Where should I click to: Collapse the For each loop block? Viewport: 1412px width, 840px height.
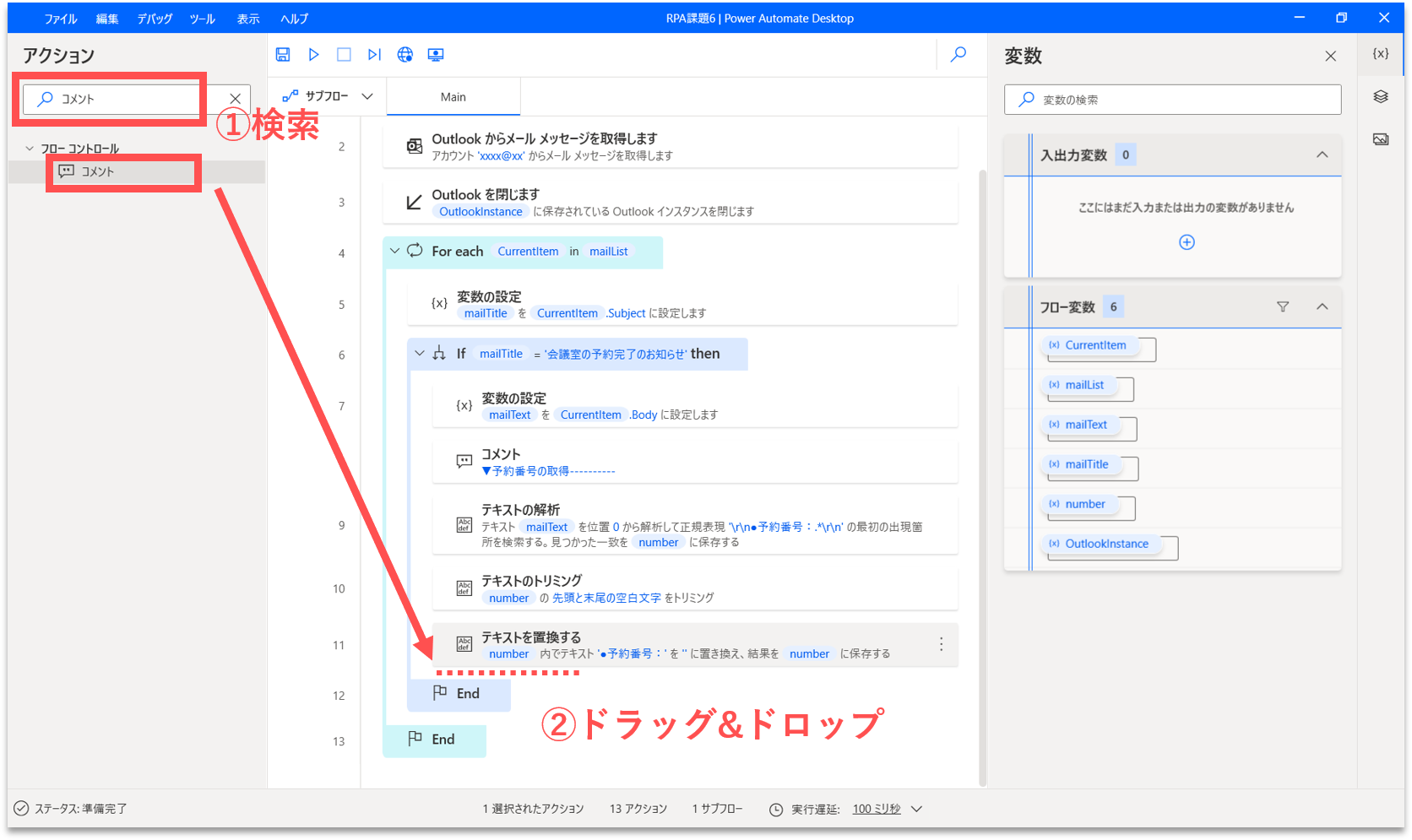pyautogui.click(x=394, y=251)
